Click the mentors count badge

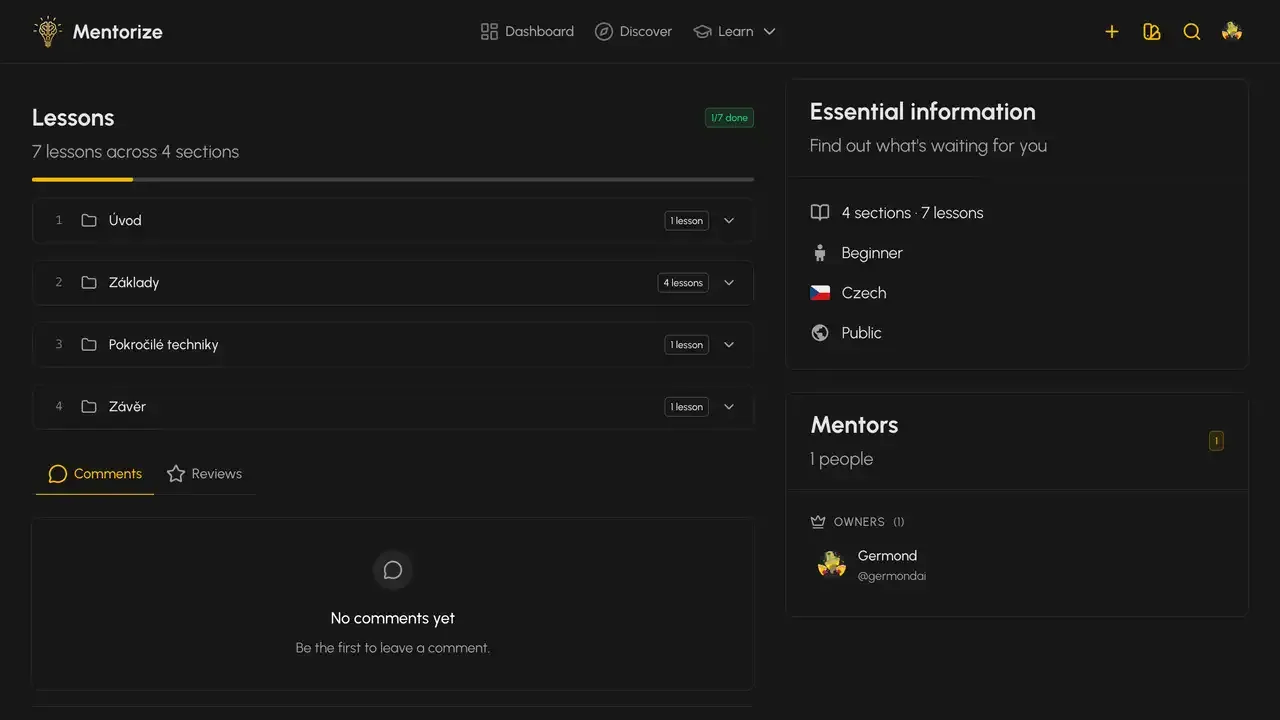point(1216,440)
